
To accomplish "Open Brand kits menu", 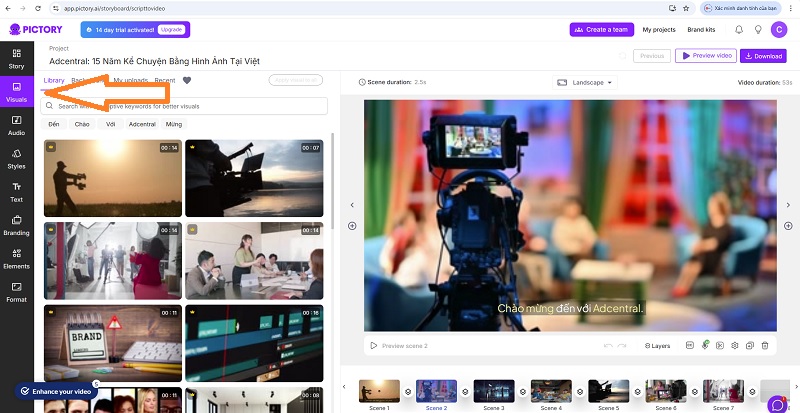I will pos(701,30).
